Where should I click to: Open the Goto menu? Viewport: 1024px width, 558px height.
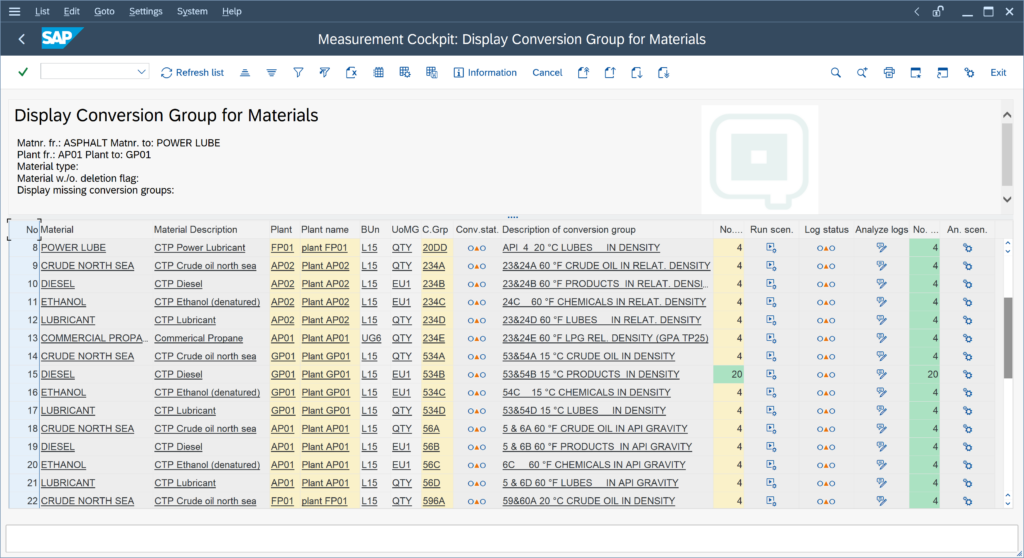pyautogui.click(x=104, y=11)
